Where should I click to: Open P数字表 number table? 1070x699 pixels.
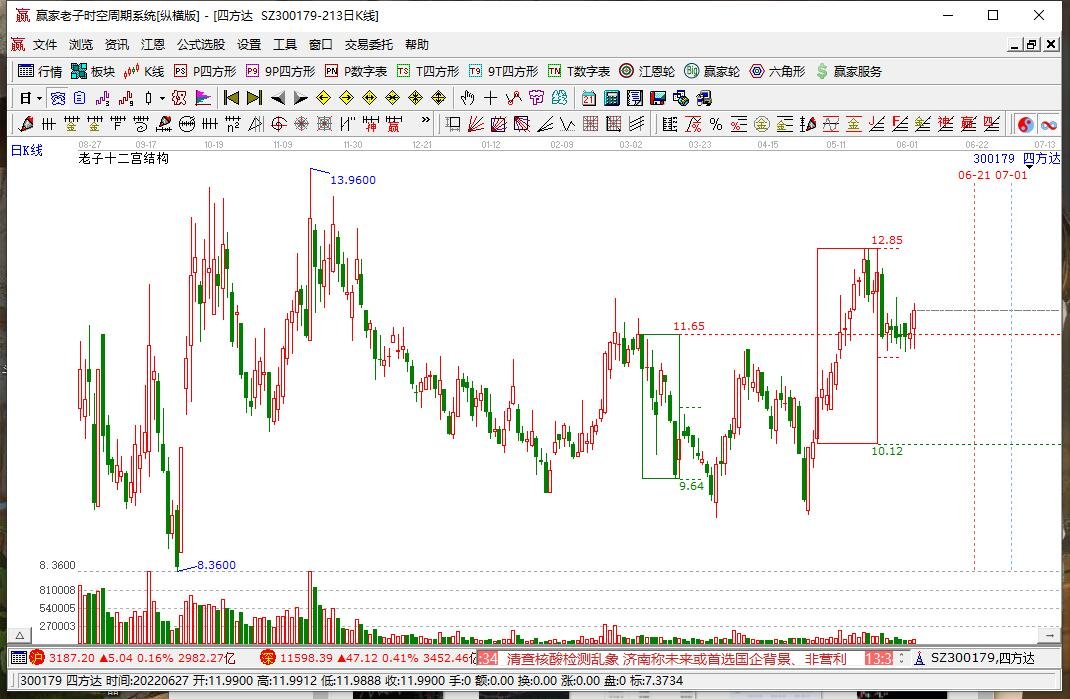(x=356, y=71)
